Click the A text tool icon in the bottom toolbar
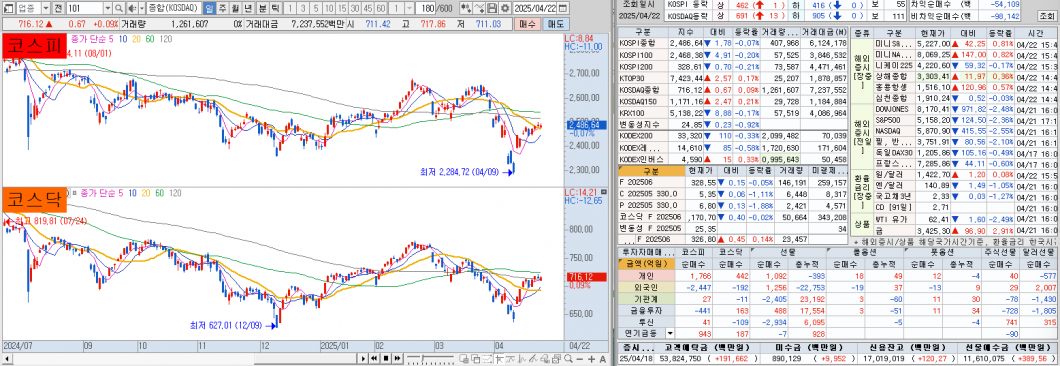The width and height of the screenshot is (1060, 366). point(602,359)
